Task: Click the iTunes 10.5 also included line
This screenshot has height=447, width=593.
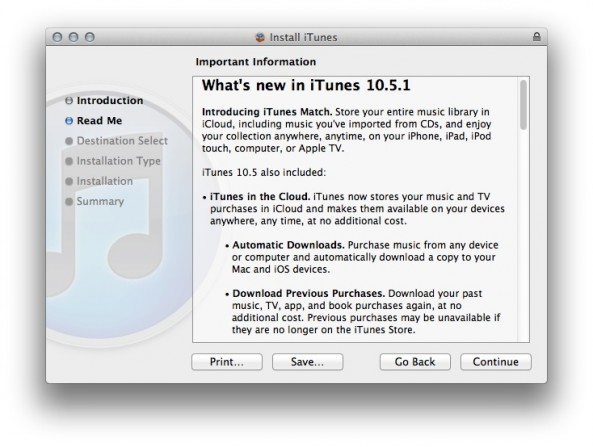Action: point(264,172)
